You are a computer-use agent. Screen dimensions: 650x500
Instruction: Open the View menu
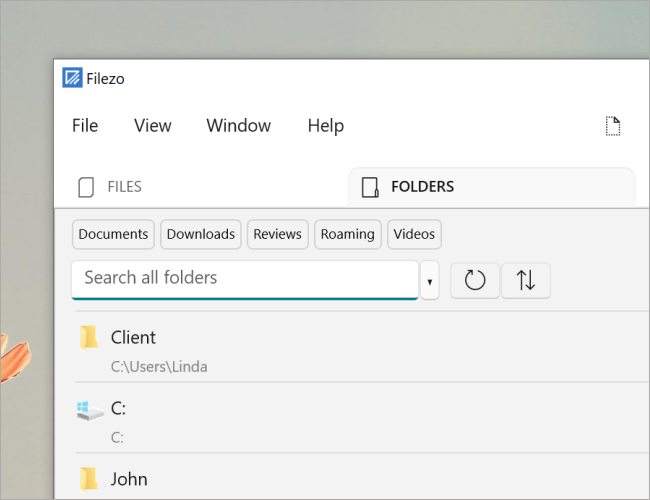[x=153, y=126]
